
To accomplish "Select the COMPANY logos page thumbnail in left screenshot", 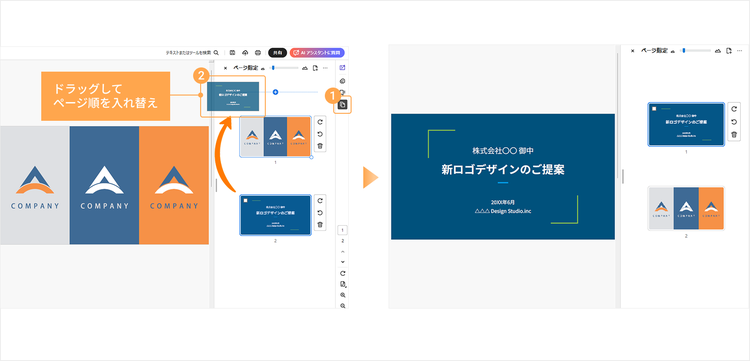I will click(x=276, y=136).
